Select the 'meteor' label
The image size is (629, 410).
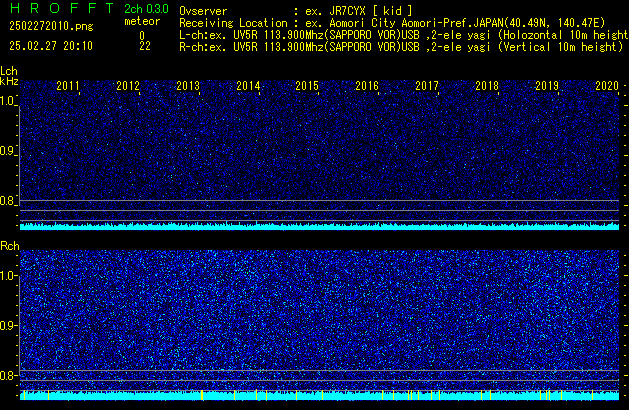click(142, 21)
